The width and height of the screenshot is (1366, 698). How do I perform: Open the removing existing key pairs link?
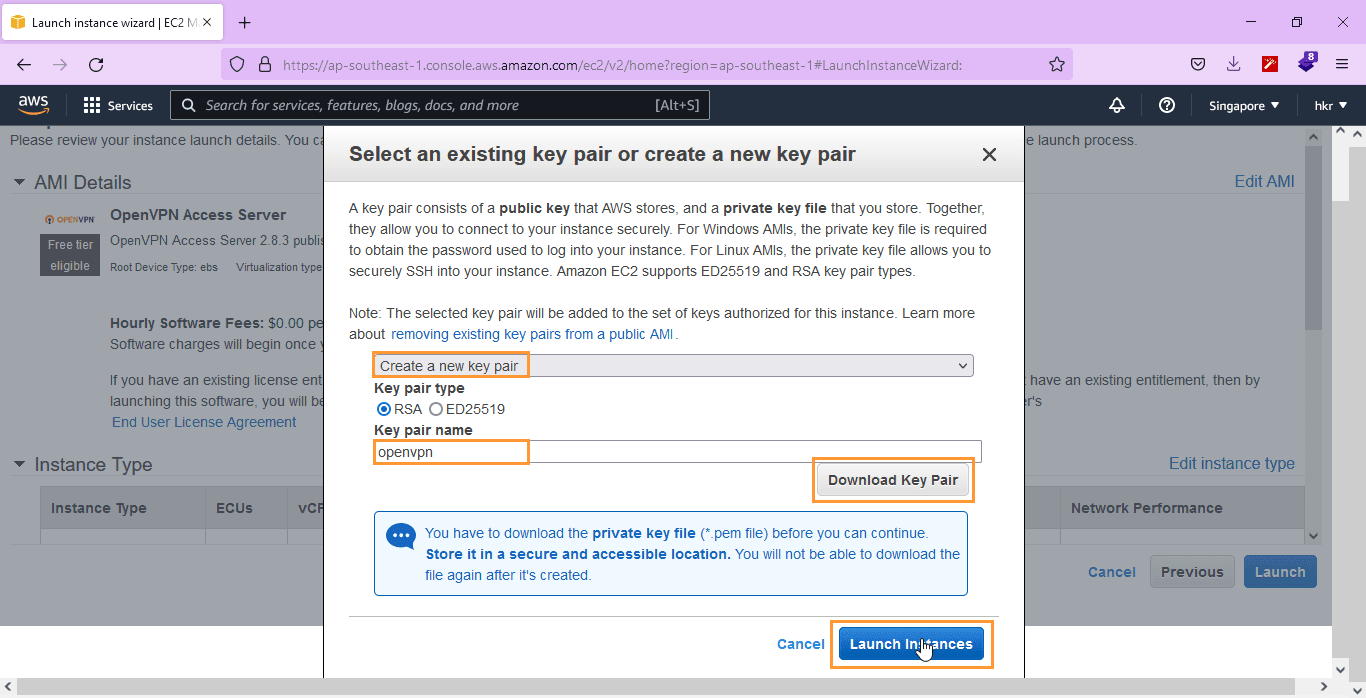(x=532, y=334)
